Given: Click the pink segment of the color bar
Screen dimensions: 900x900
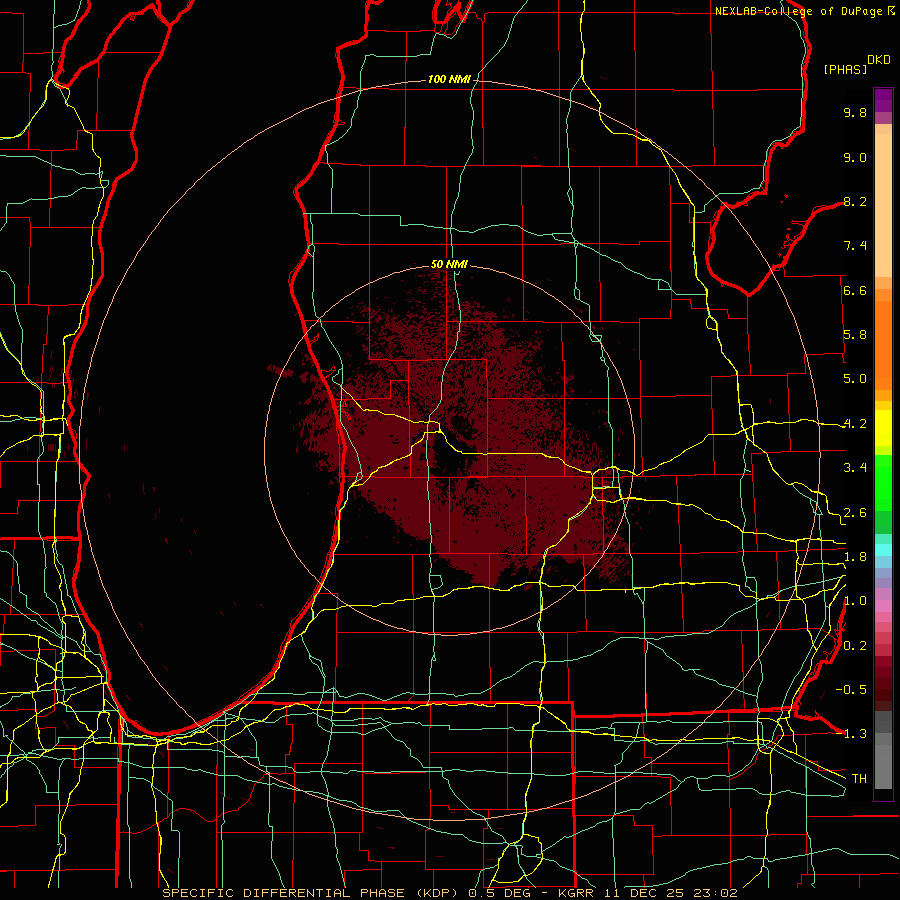Looking at the screenshot, I should pos(883,606).
